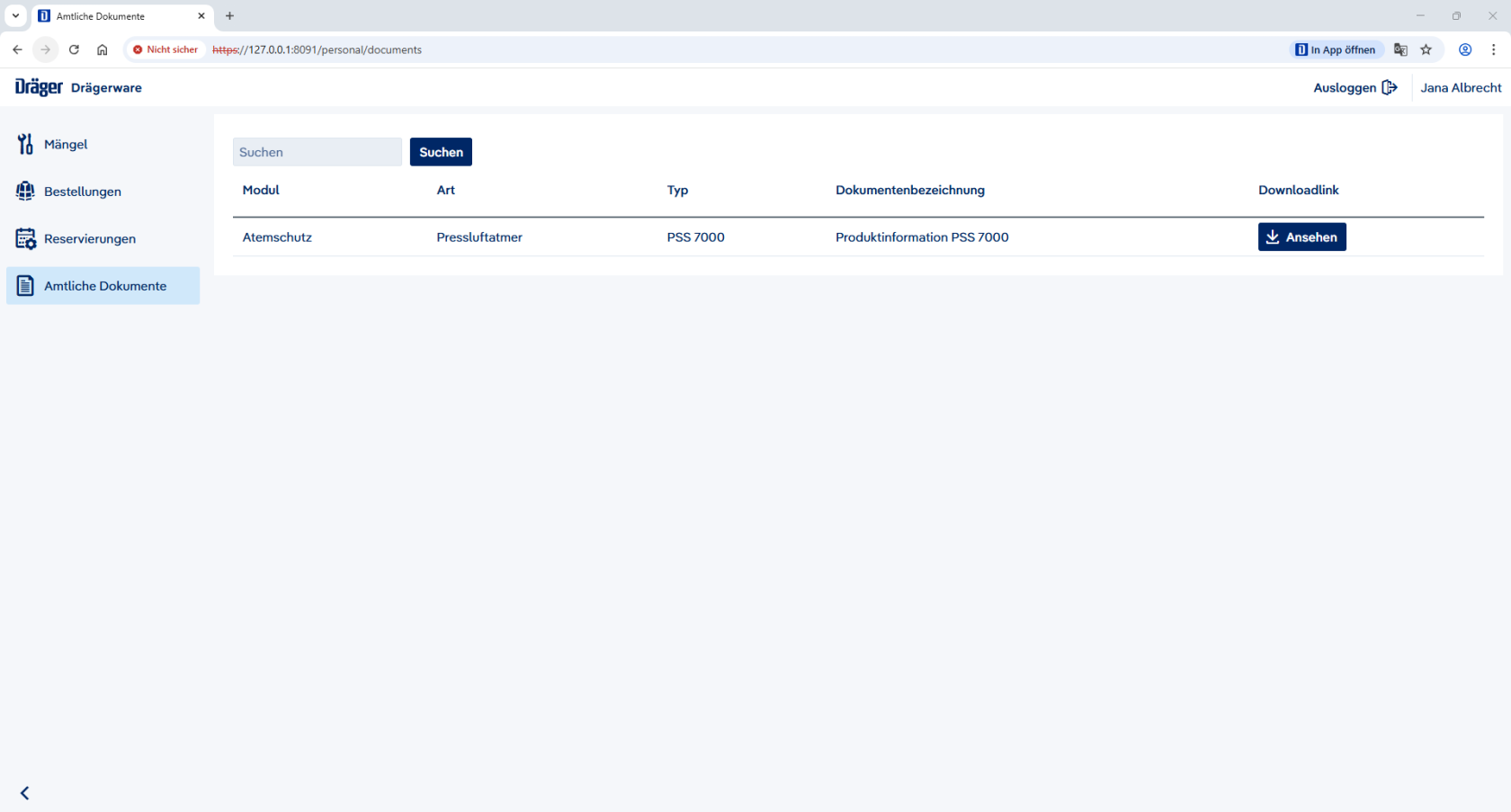Screen dimensions: 1511x812
Task: Reload the page with the refresh icon
Action: pyautogui.click(x=74, y=49)
